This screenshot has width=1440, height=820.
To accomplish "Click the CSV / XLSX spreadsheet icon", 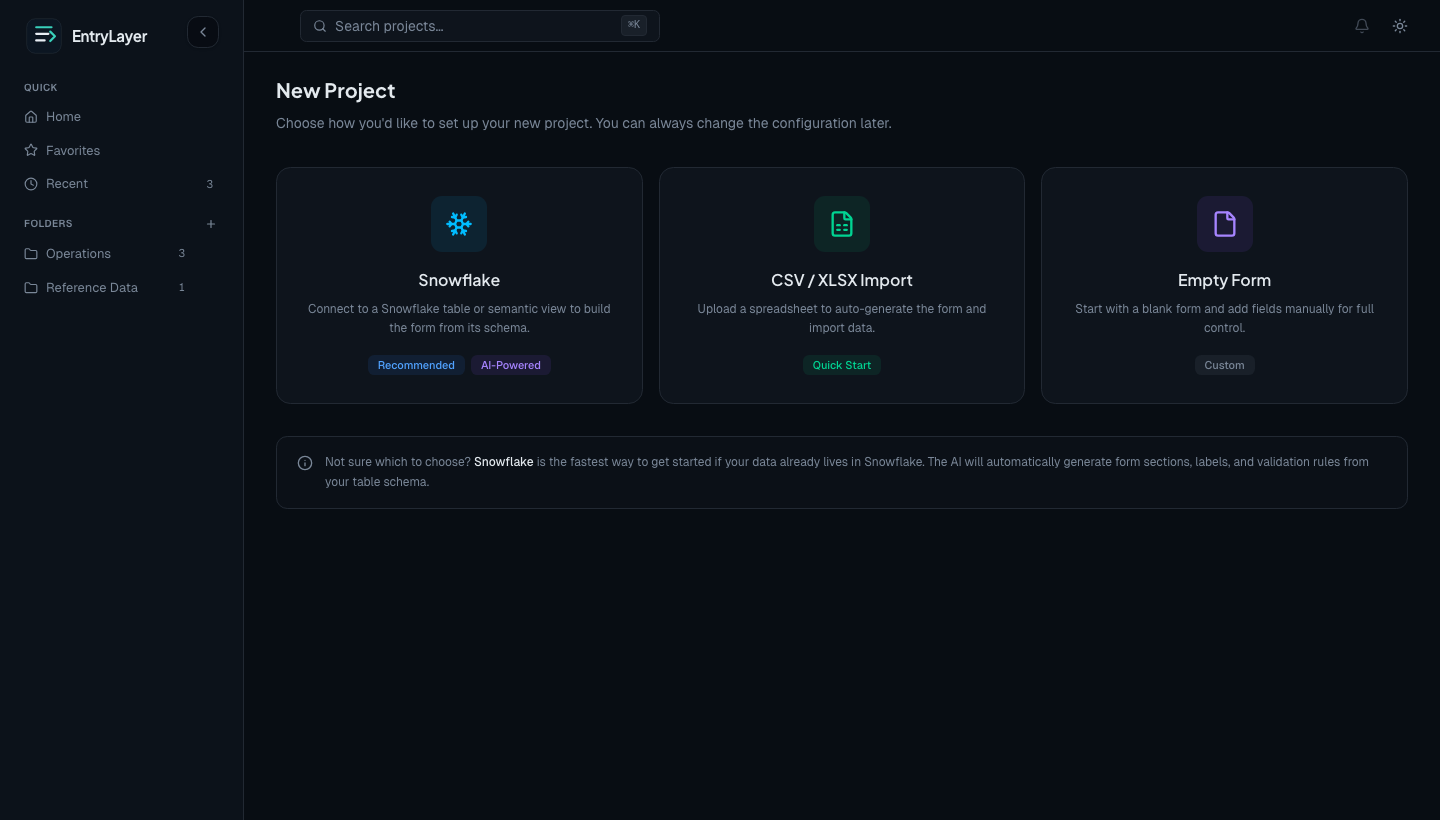I will click(x=842, y=224).
